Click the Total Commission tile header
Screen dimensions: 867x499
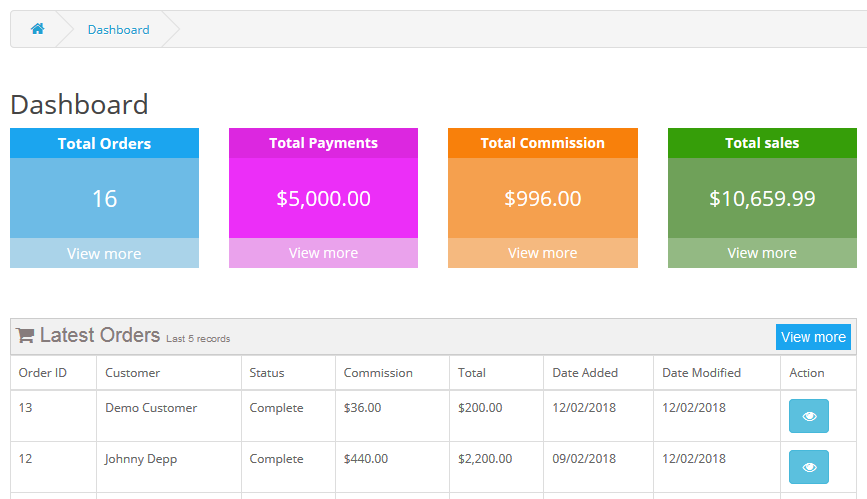(542, 143)
